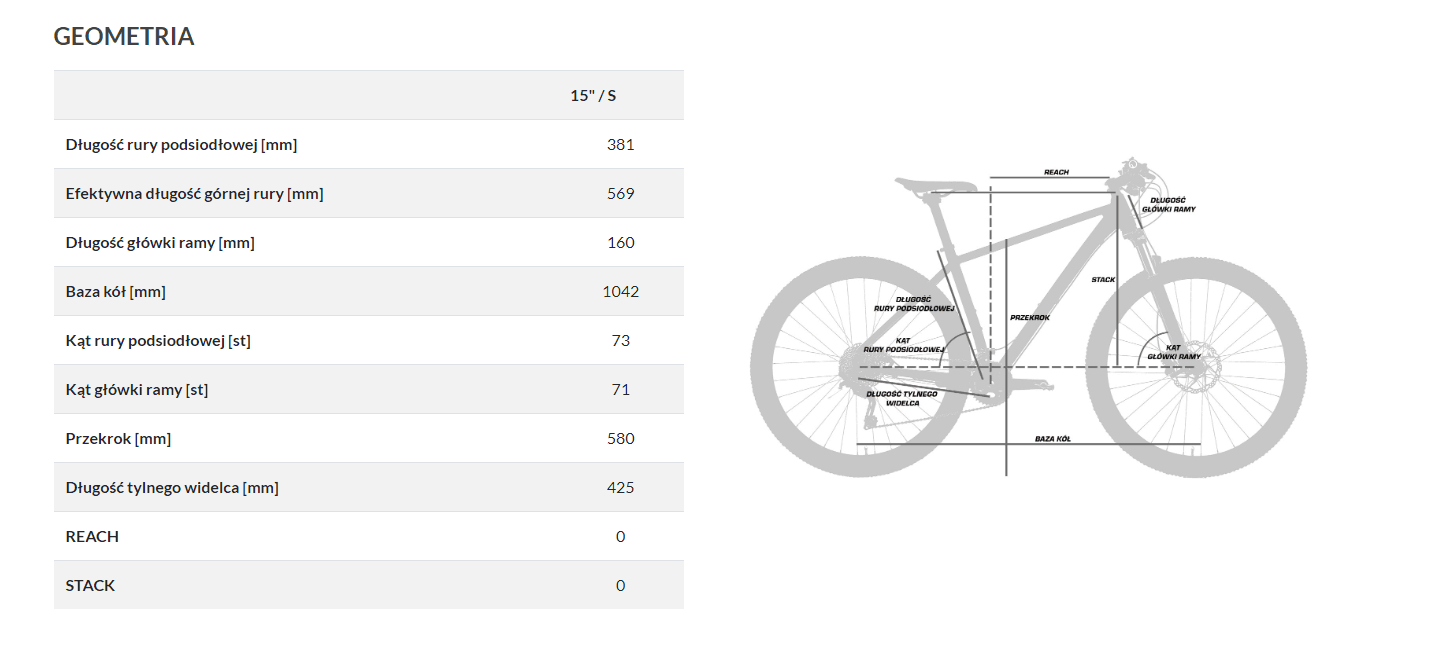
Task: Click the PRZEKROK label on the bike diagram
Action: coord(1029,317)
